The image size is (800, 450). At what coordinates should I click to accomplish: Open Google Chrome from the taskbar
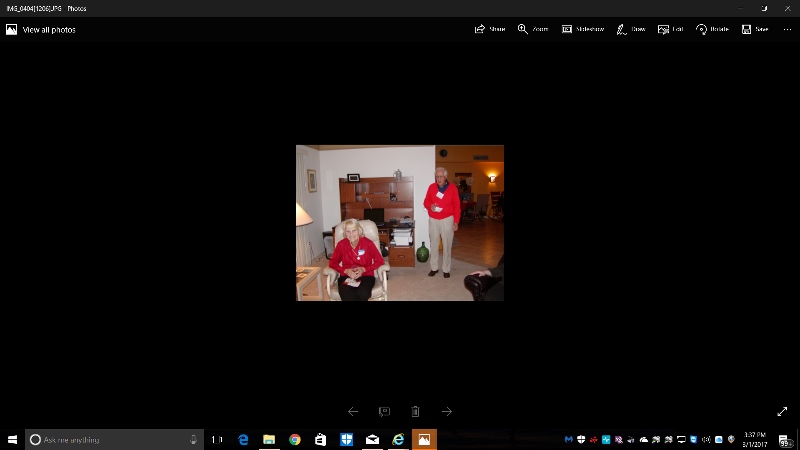click(295, 439)
